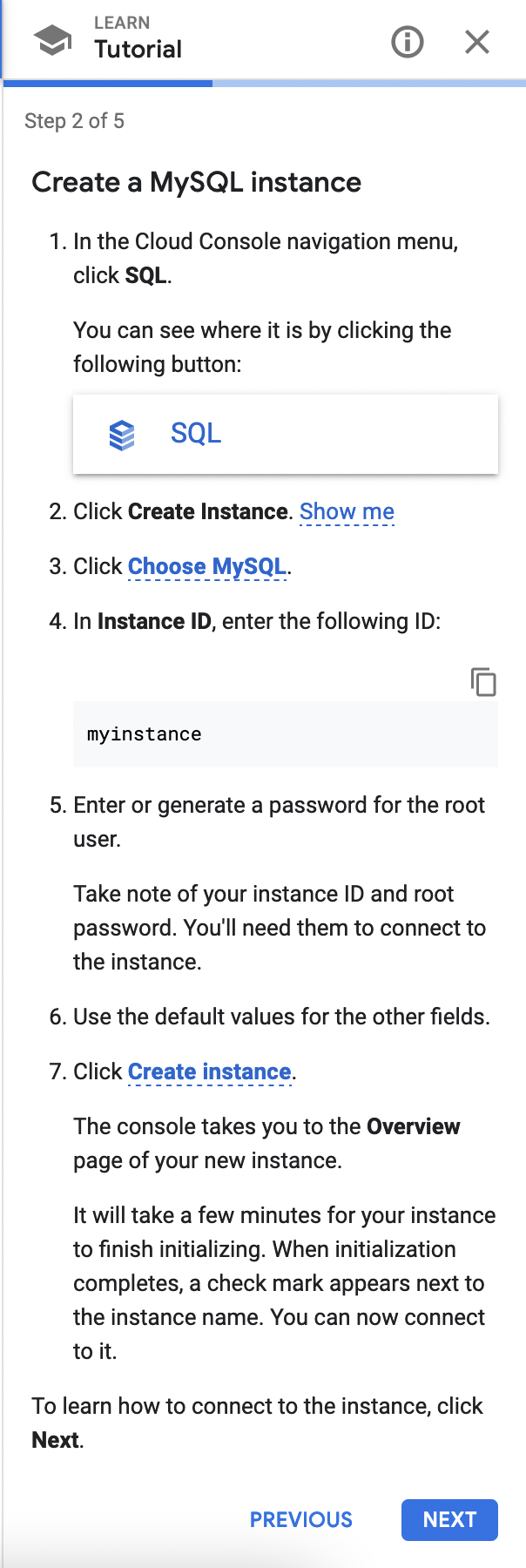The height and width of the screenshot is (1568, 526).
Task: Click the SQL navigation button label
Action: click(196, 433)
